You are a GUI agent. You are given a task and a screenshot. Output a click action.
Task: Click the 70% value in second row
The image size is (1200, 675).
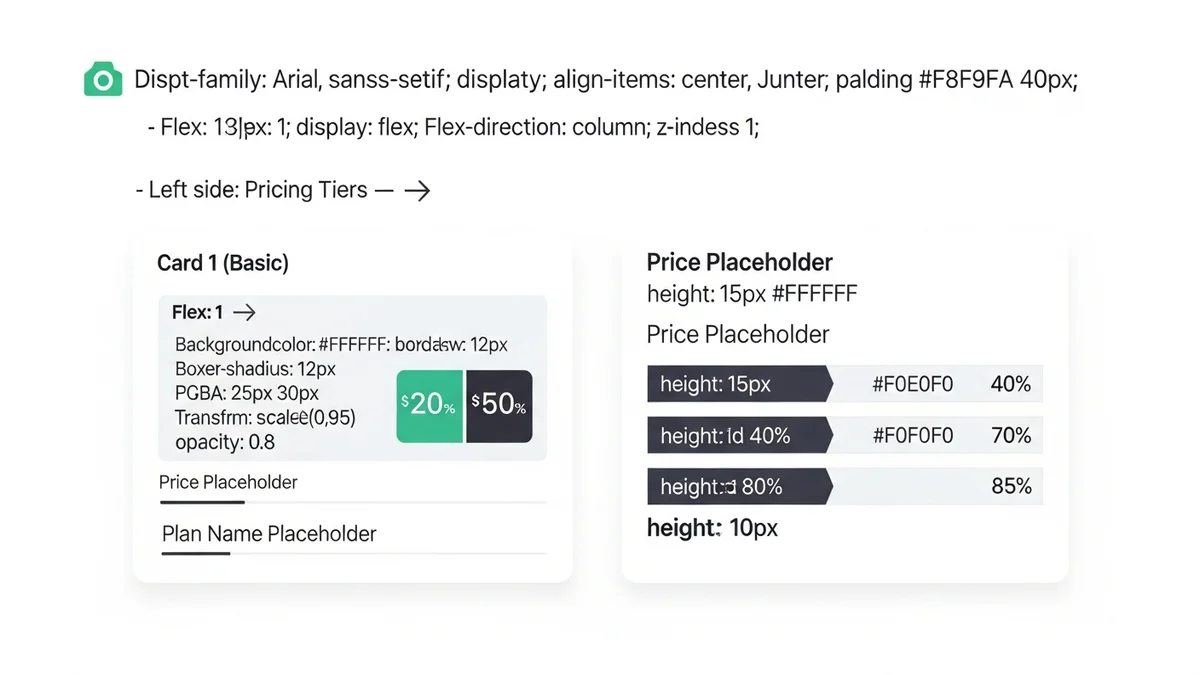coord(1010,436)
